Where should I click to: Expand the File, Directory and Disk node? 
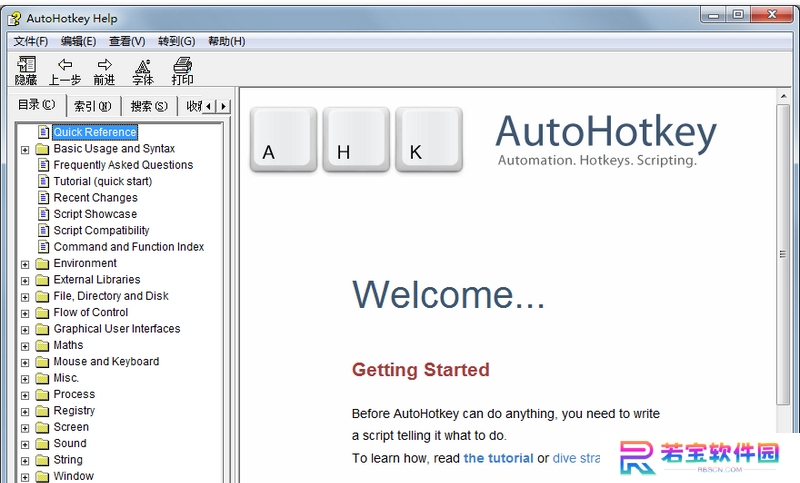tap(25, 297)
